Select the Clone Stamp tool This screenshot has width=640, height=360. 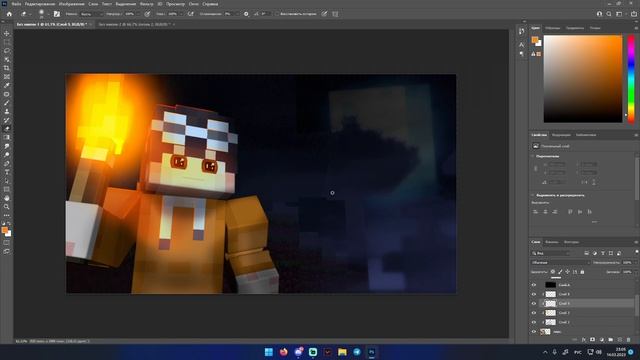[7, 111]
